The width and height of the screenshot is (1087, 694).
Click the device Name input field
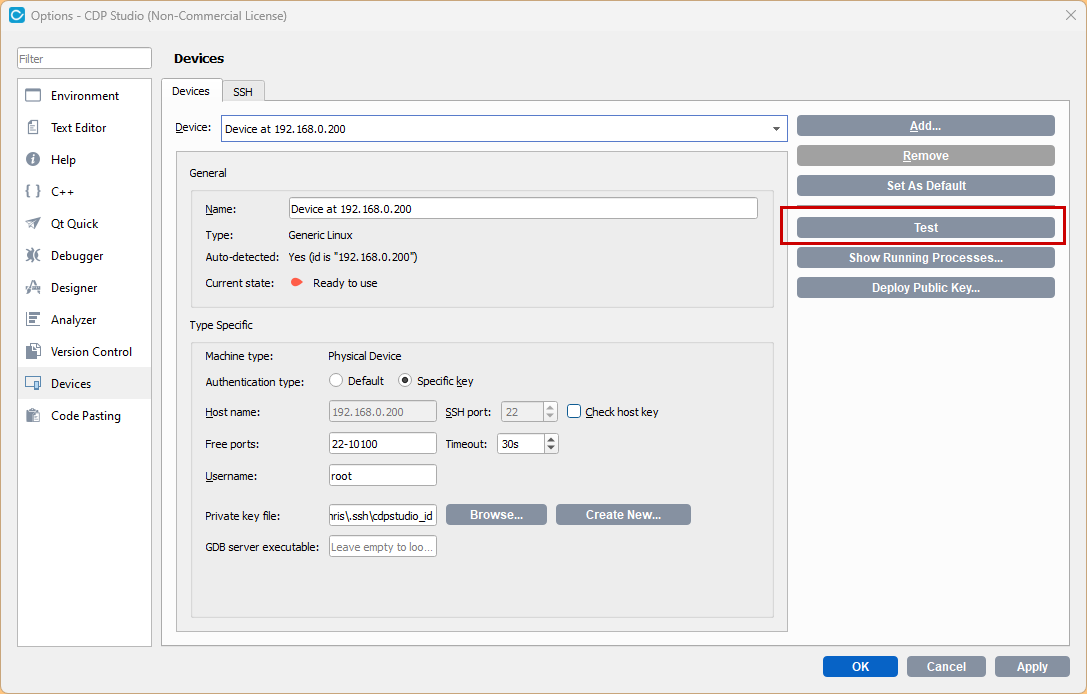click(523, 209)
